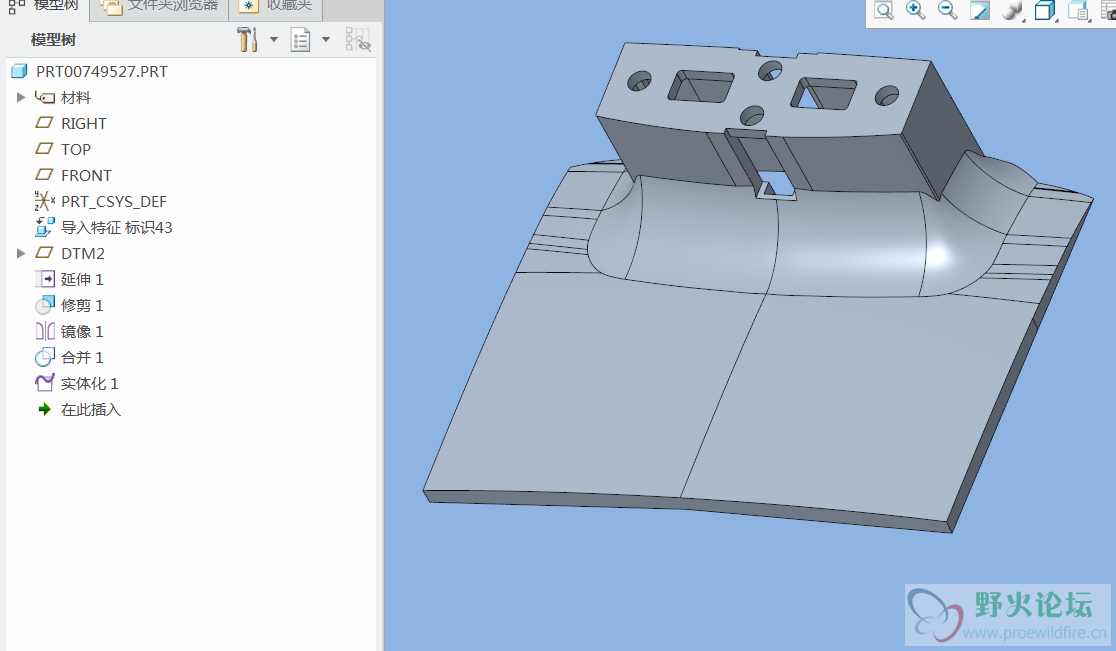Click the FRONT datum plane icon

pyautogui.click(x=44, y=175)
